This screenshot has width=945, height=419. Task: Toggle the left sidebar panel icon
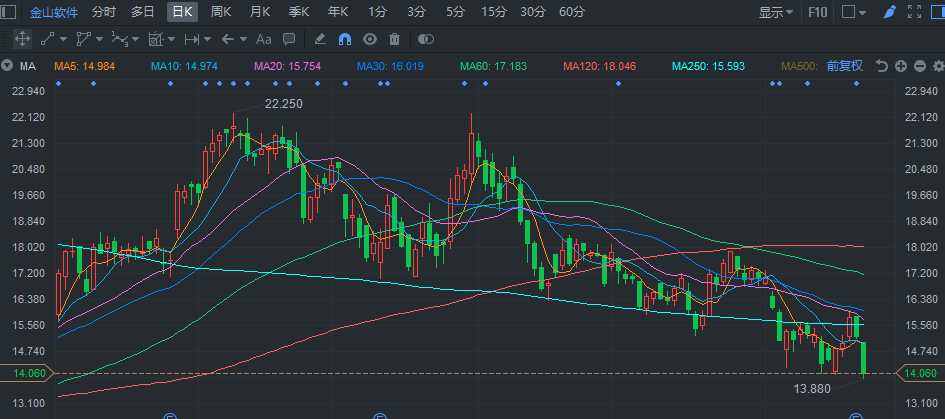(x=7, y=11)
